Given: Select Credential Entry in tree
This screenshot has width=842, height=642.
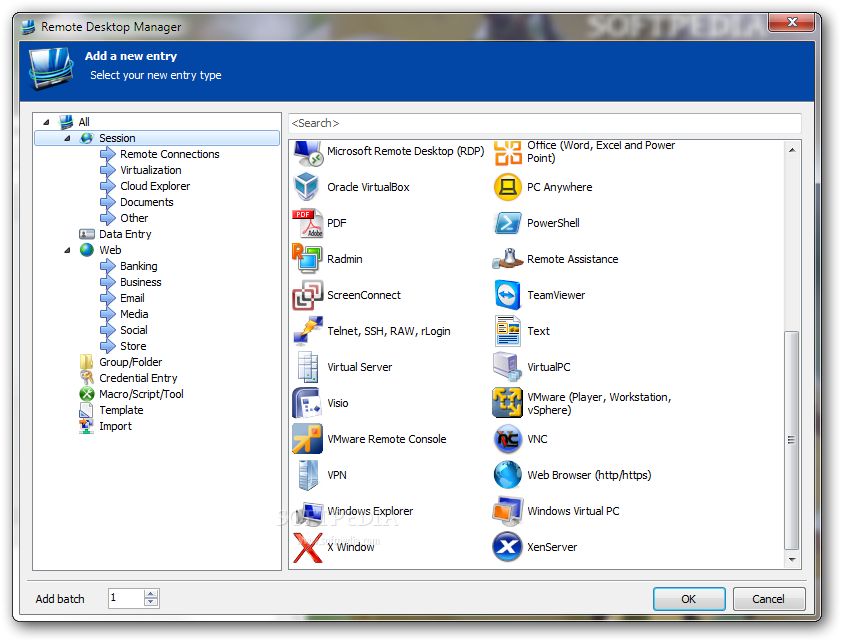Looking at the screenshot, I should pyautogui.click(x=138, y=378).
